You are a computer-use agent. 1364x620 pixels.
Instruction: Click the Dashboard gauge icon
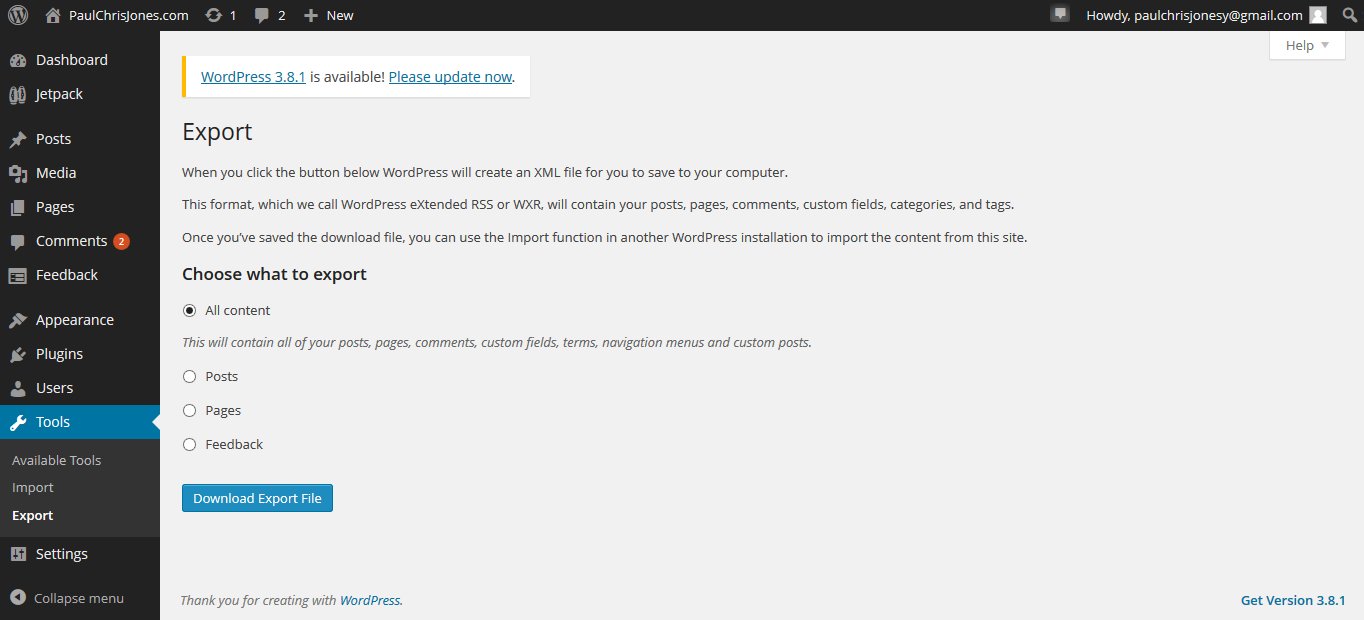[x=18, y=60]
